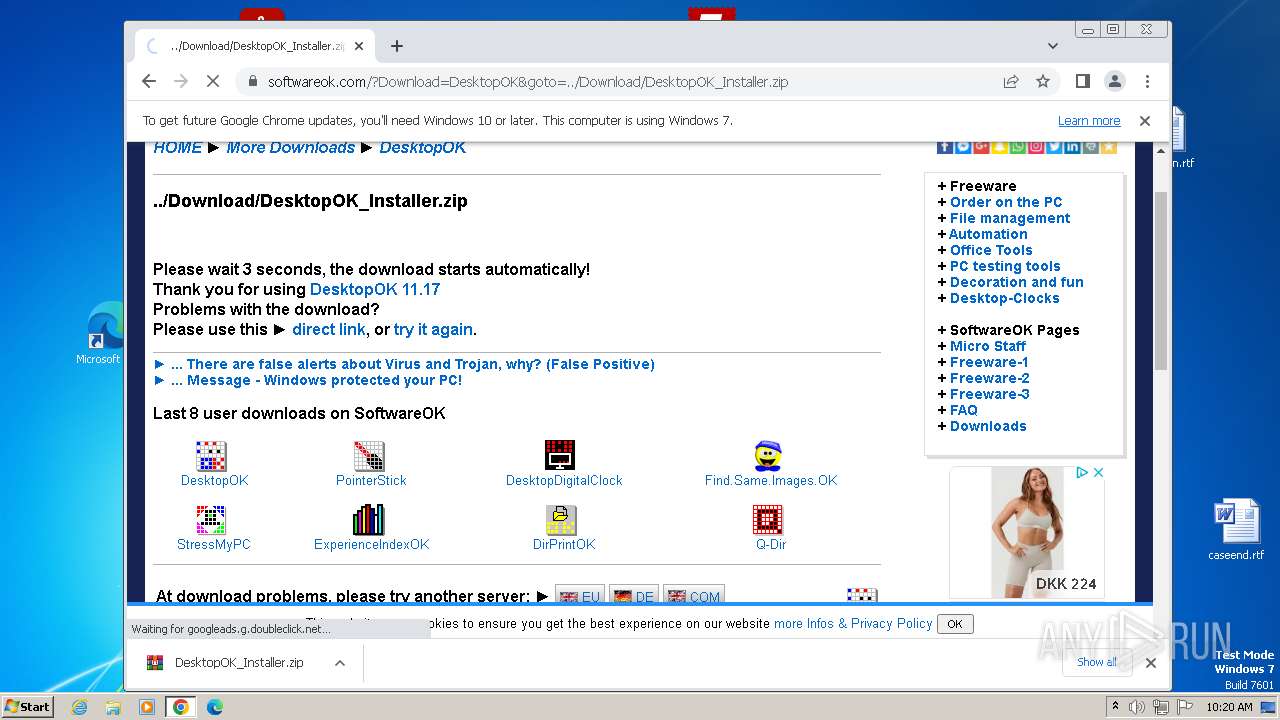
Task: Select the DesktopOK_Installer.zip browser tab
Action: 254,46
